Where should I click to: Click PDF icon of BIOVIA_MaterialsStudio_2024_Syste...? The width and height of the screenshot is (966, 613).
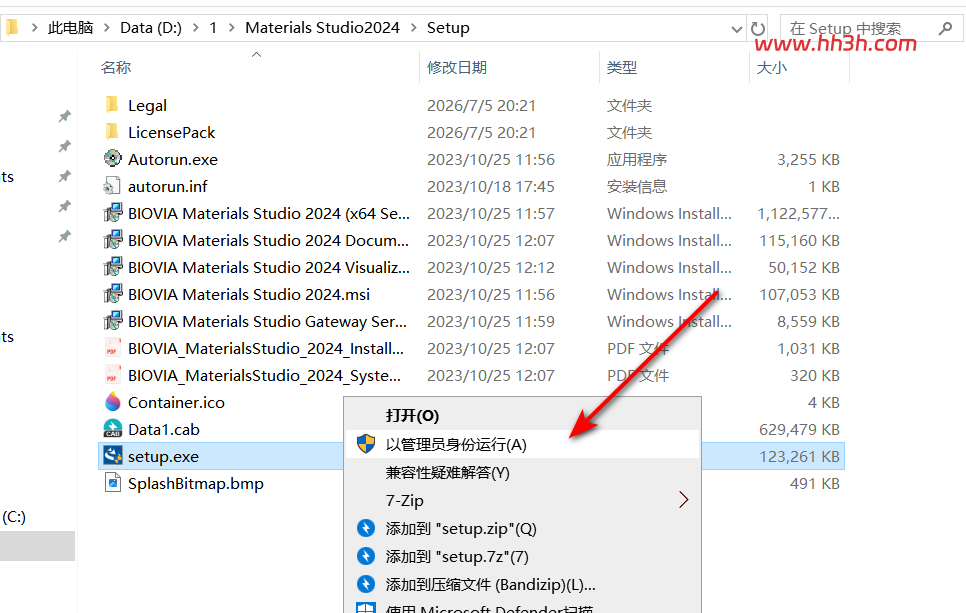coord(112,375)
